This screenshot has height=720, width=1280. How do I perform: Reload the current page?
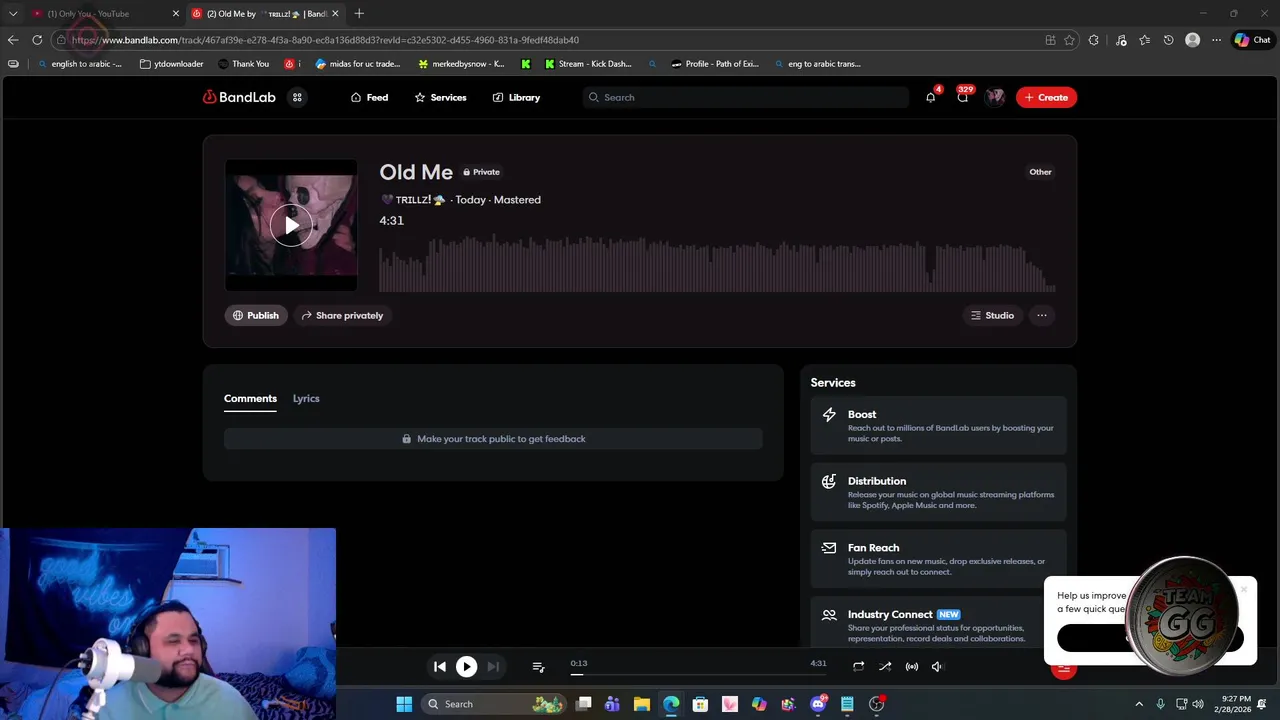[37, 40]
